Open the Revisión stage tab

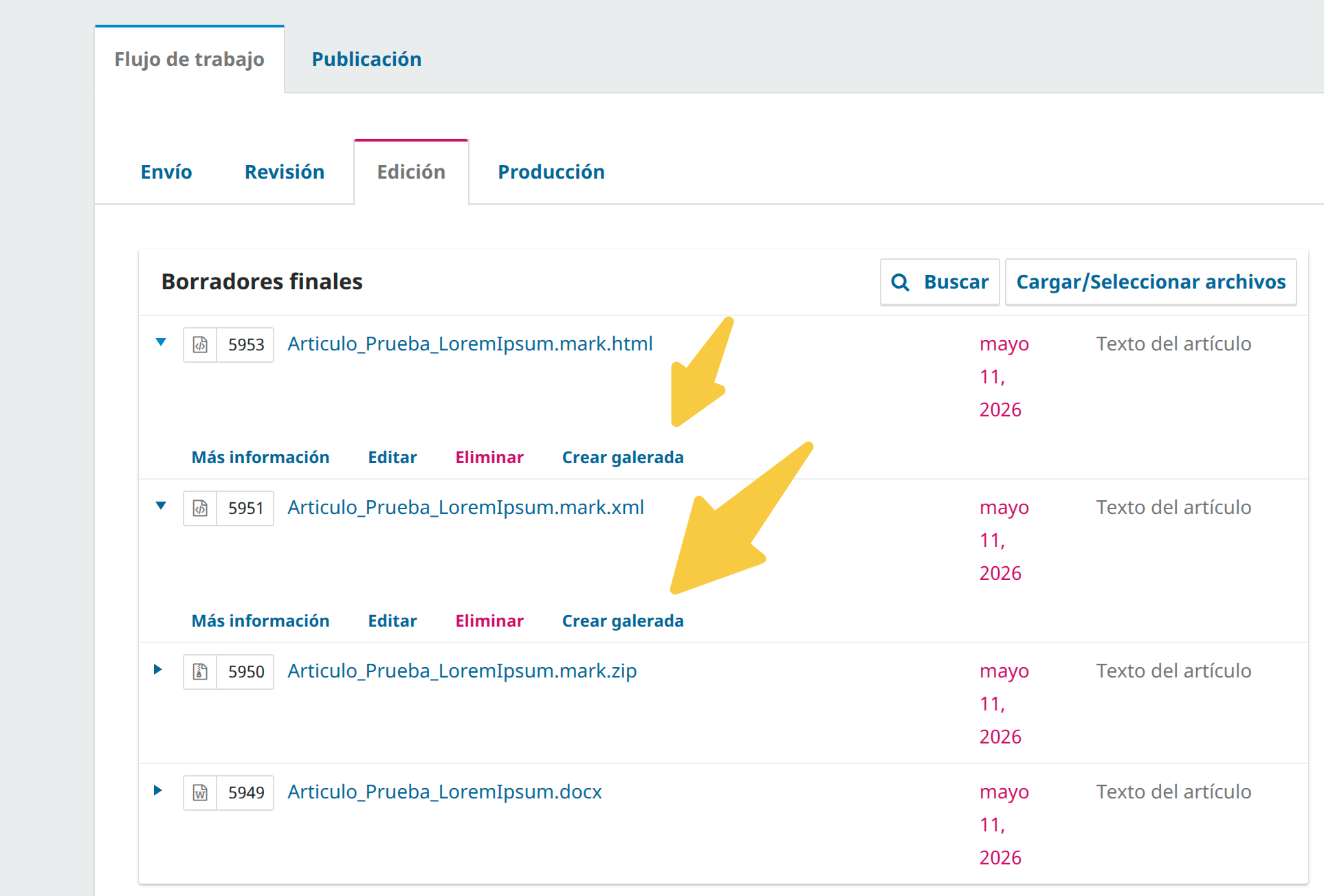pyautogui.click(x=285, y=172)
